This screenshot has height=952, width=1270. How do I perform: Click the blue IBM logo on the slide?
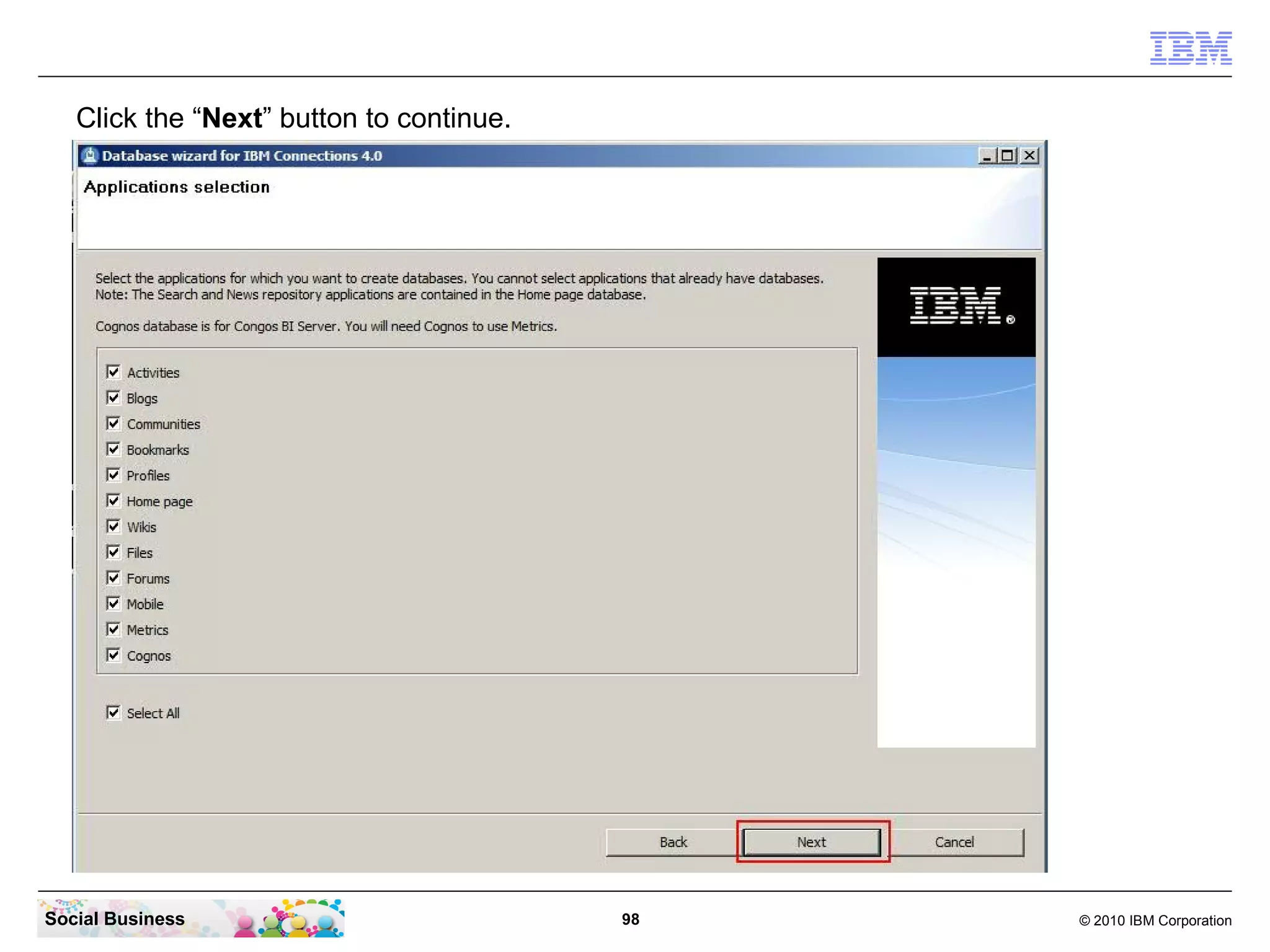1191,48
